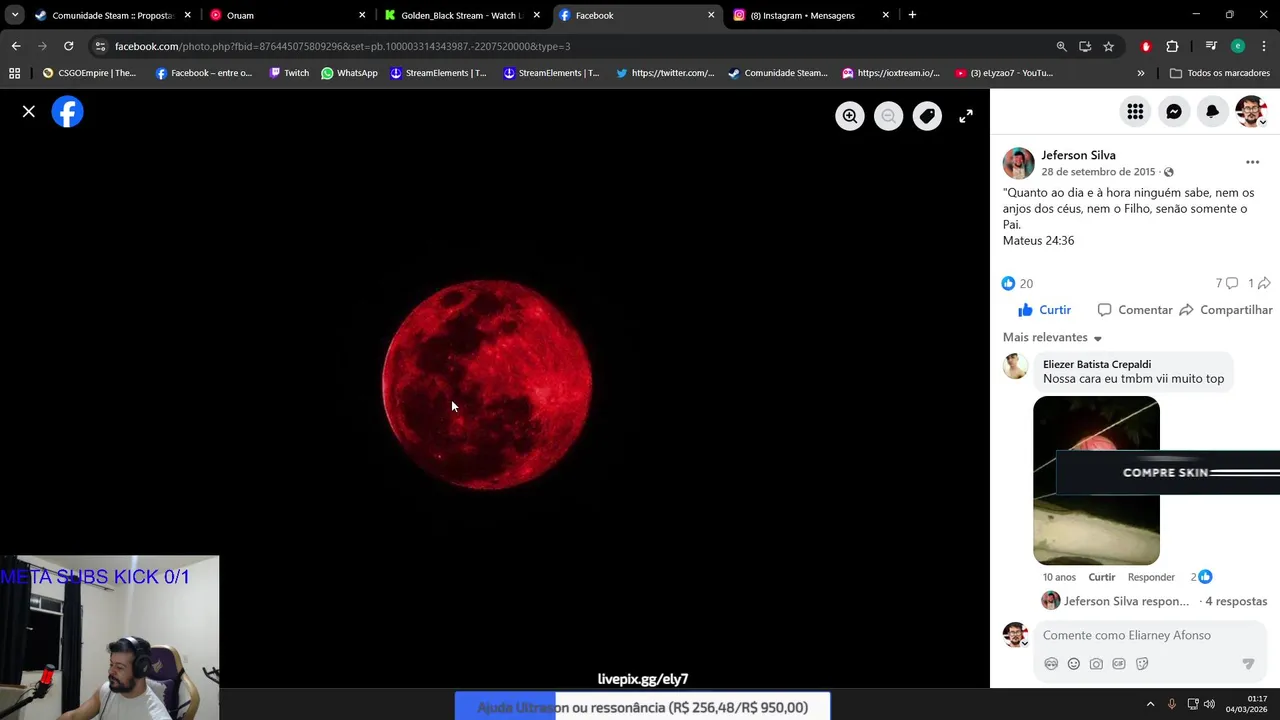
Task: Insert a GIF in the comment
Action: (1119, 664)
